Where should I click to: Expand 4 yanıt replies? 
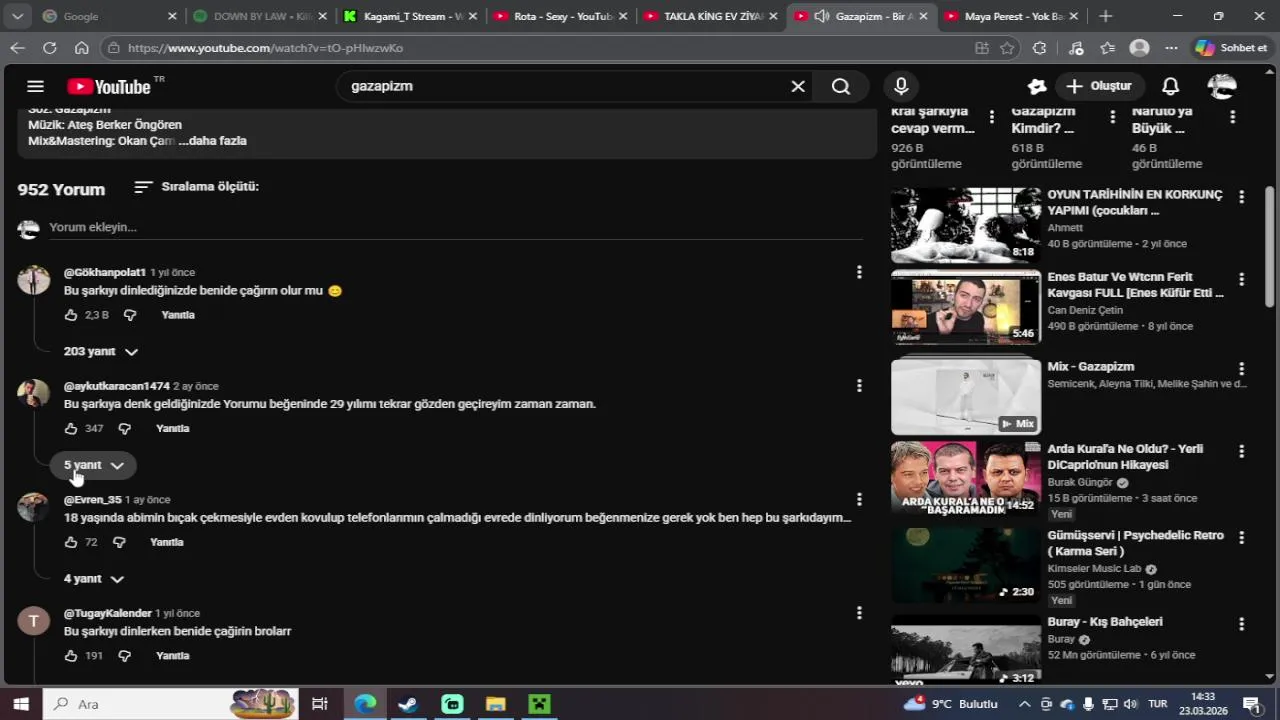pyautogui.click(x=94, y=579)
